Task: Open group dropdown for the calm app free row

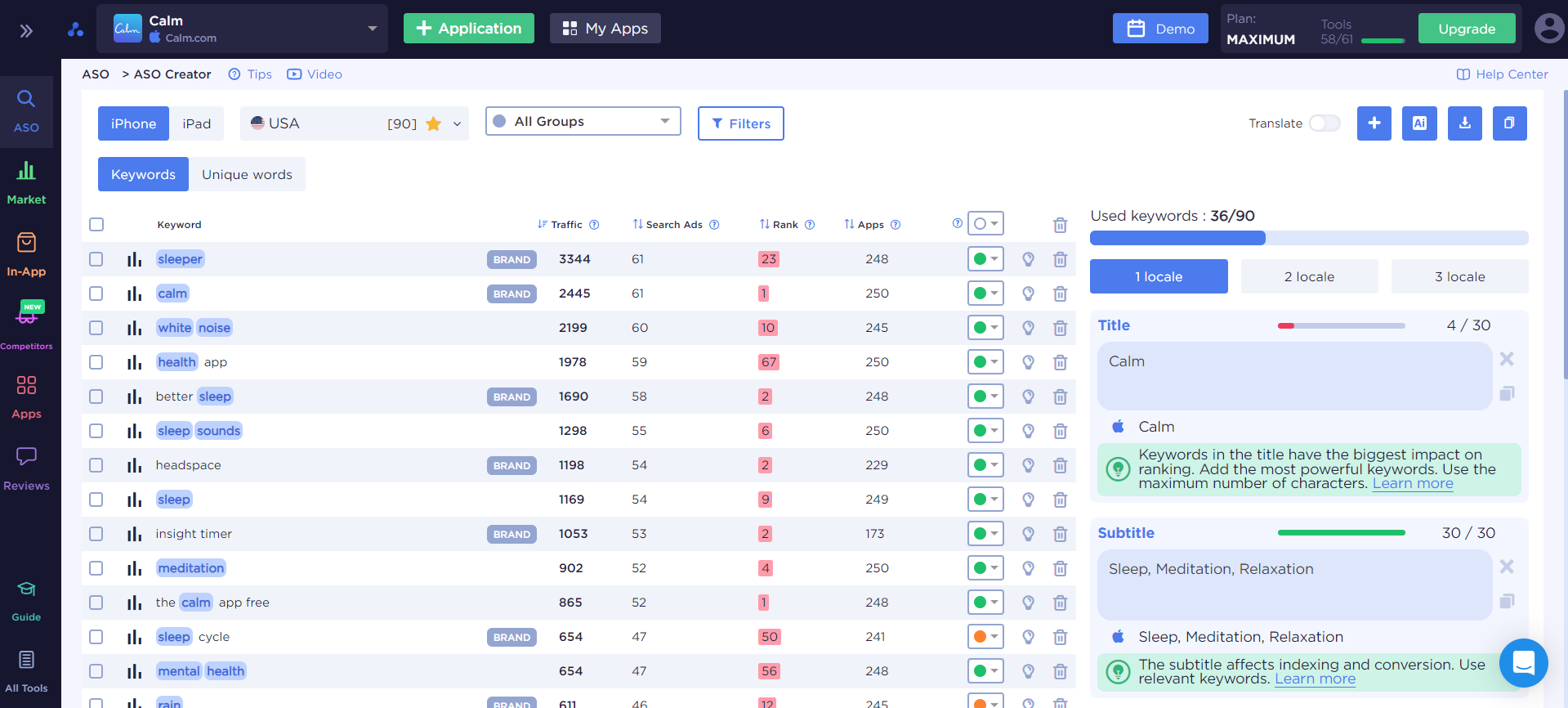Action: click(x=985, y=603)
